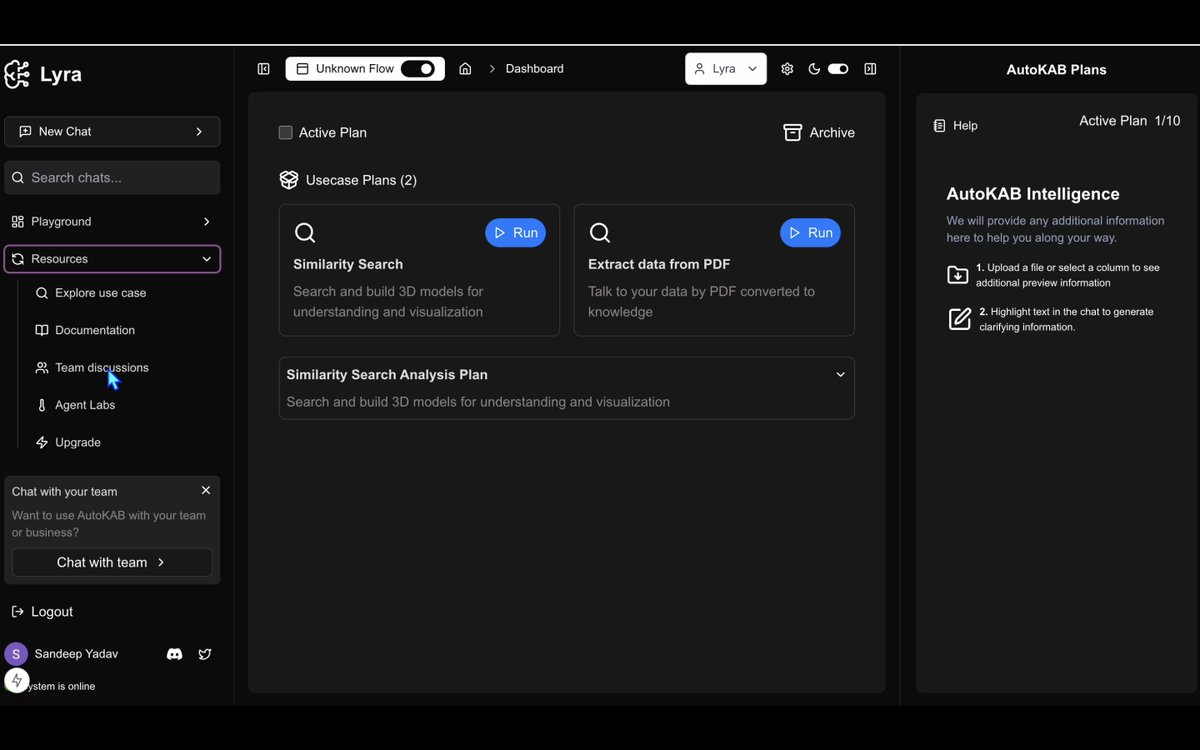Viewport: 1200px width, 750px height.
Task: Toggle the dark mode switch
Action: pos(838,69)
